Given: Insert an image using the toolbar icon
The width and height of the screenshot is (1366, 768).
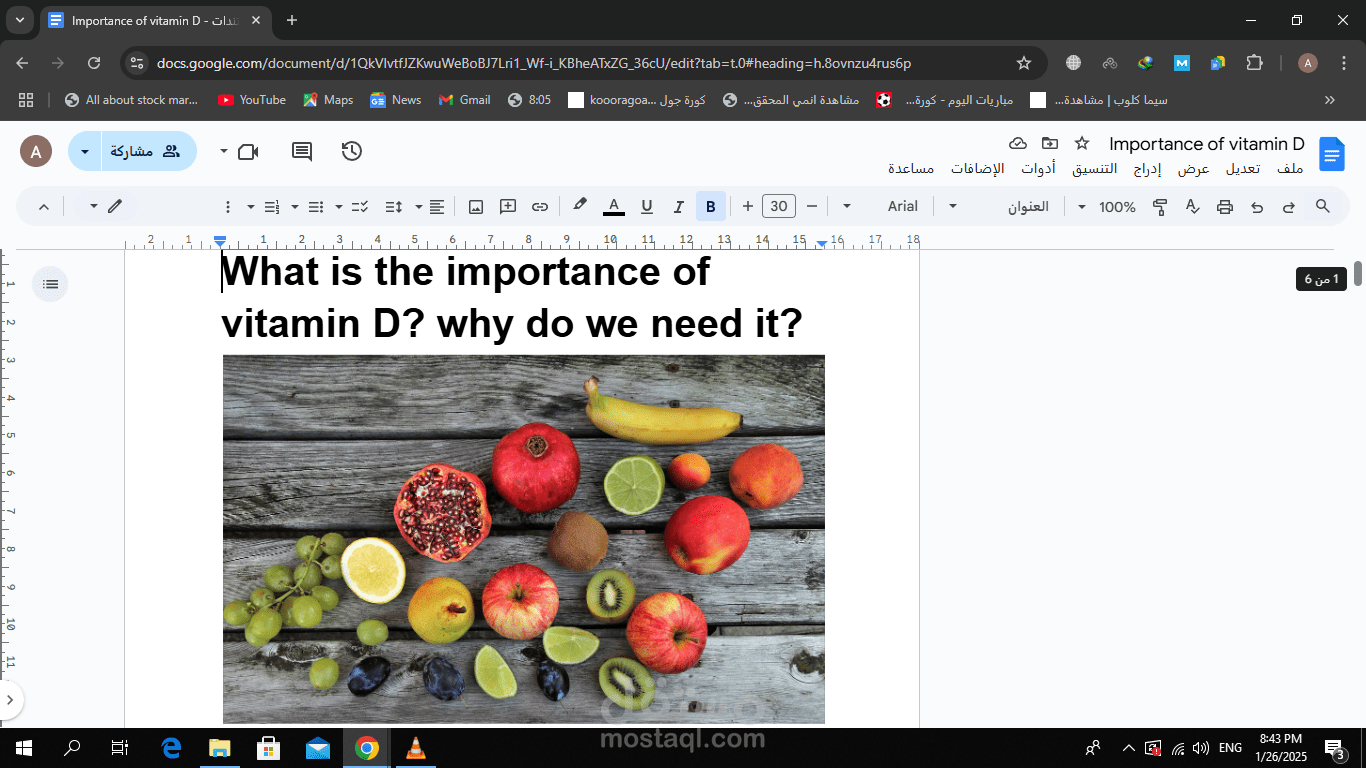Looking at the screenshot, I should coord(476,207).
